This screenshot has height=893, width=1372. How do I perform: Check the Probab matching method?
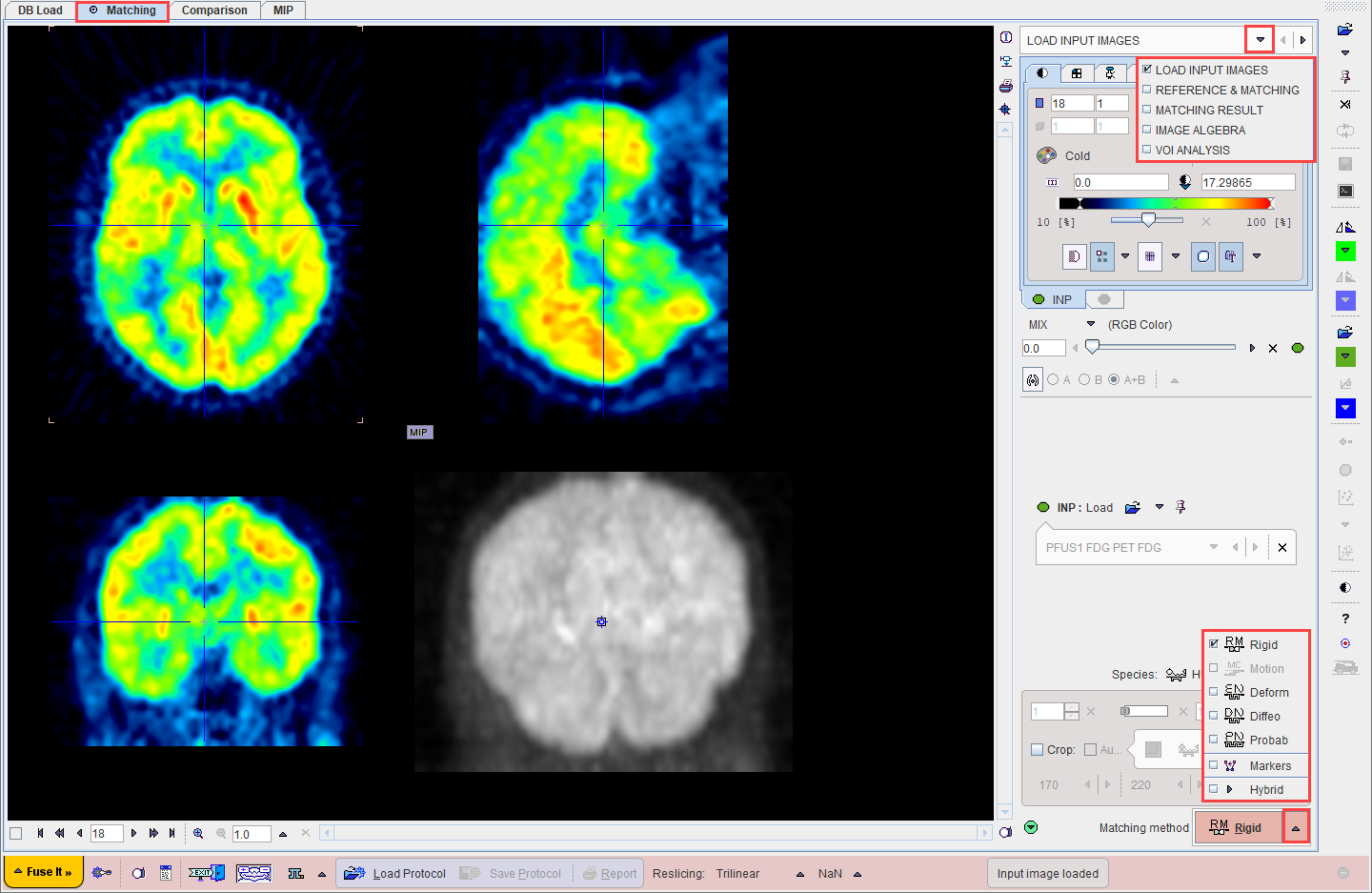point(1214,740)
